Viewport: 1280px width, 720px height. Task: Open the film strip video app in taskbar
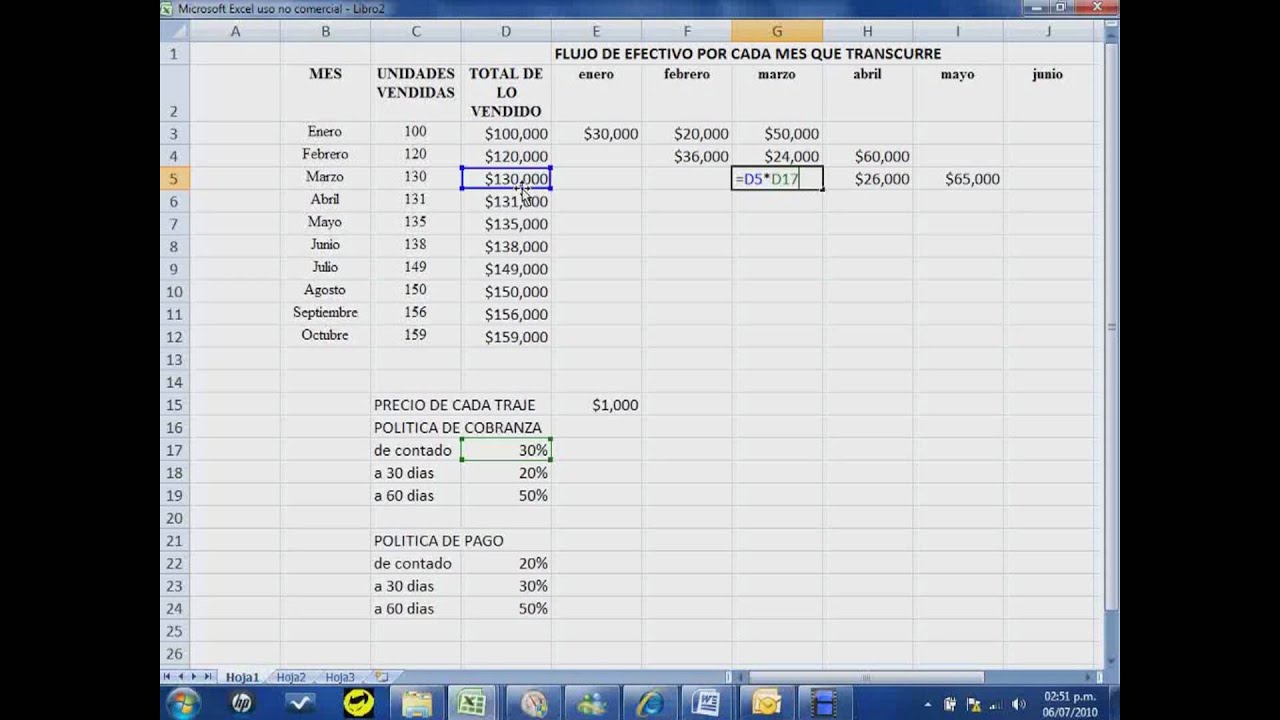[x=823, y=704]
